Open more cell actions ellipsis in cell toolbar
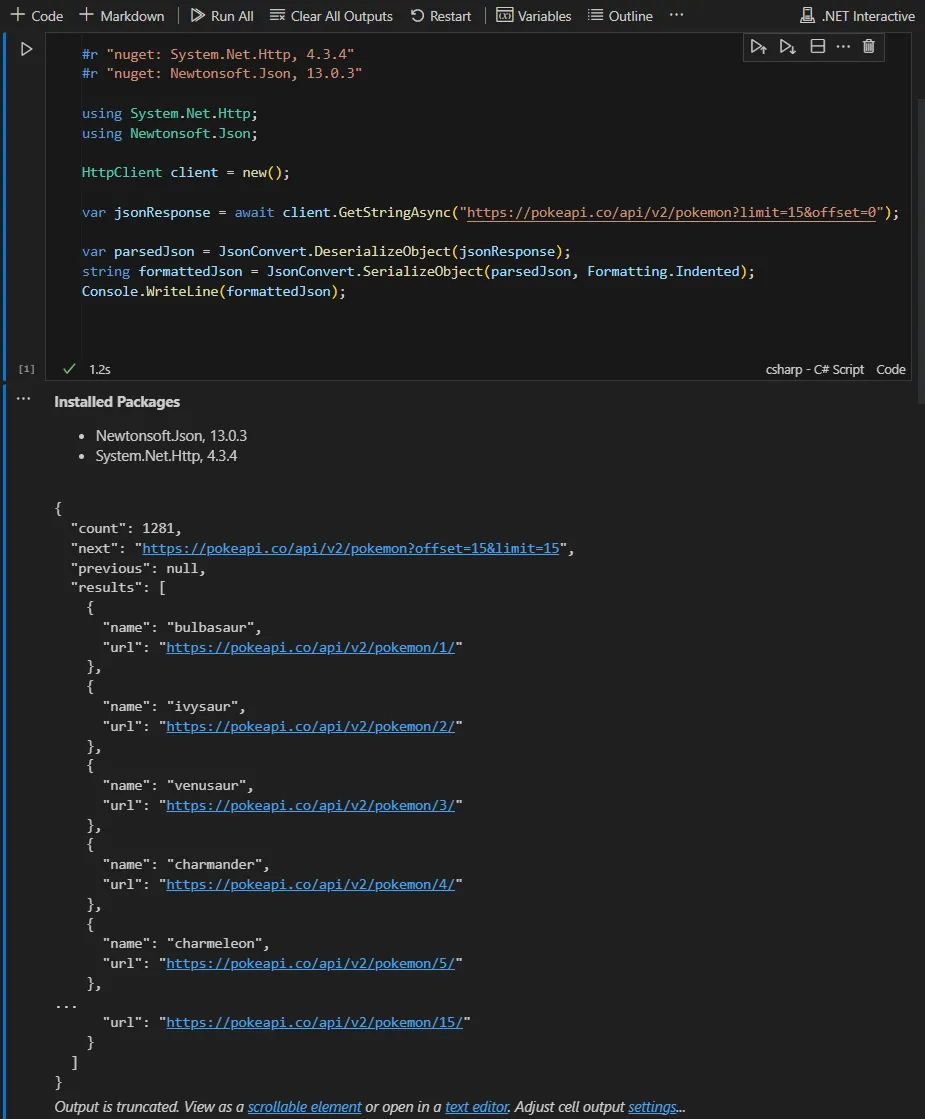Viewport: 925px width, 1119px height. coord(843,46)
